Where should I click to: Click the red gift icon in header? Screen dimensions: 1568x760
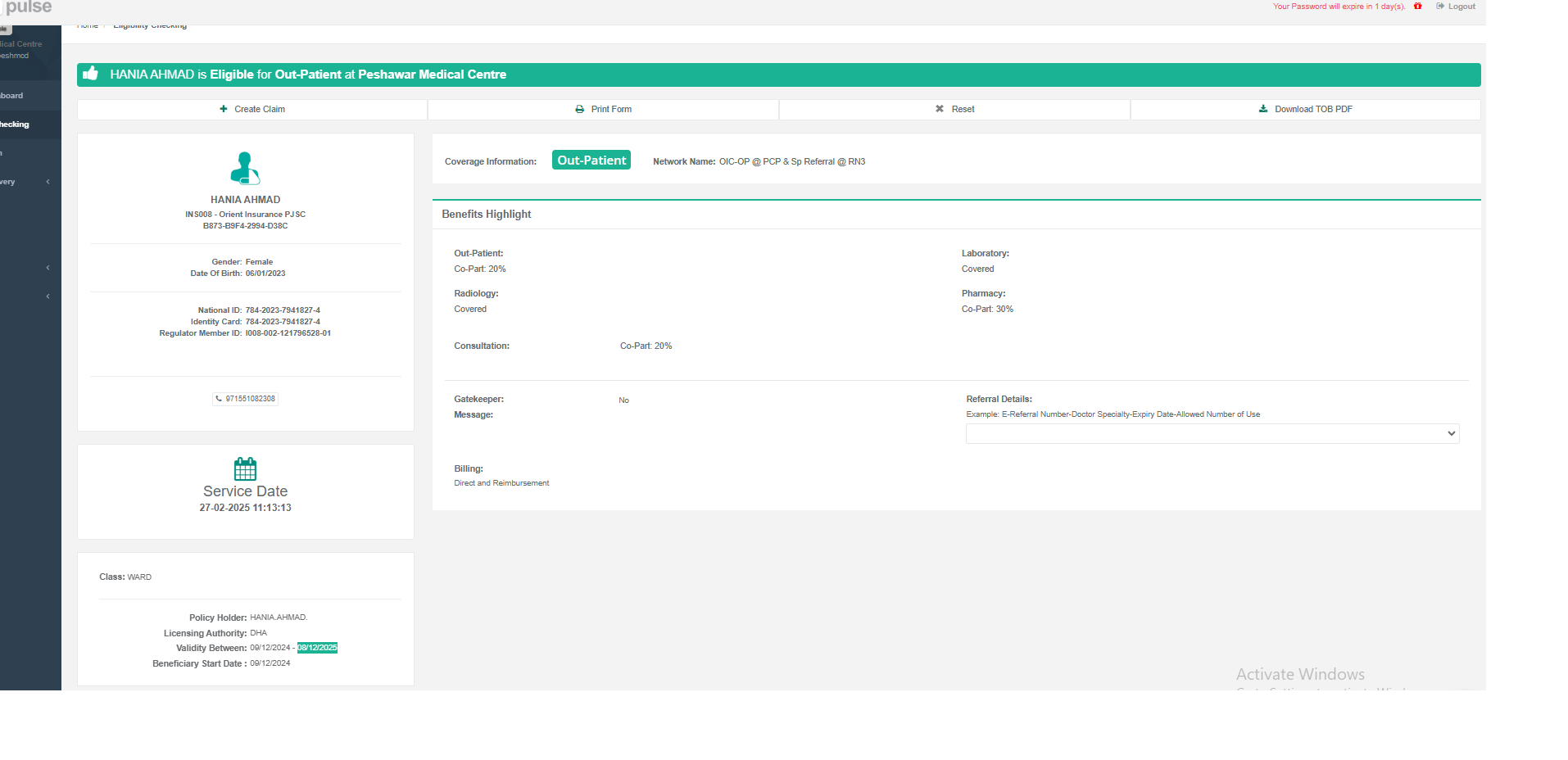tap(1417, 7)
